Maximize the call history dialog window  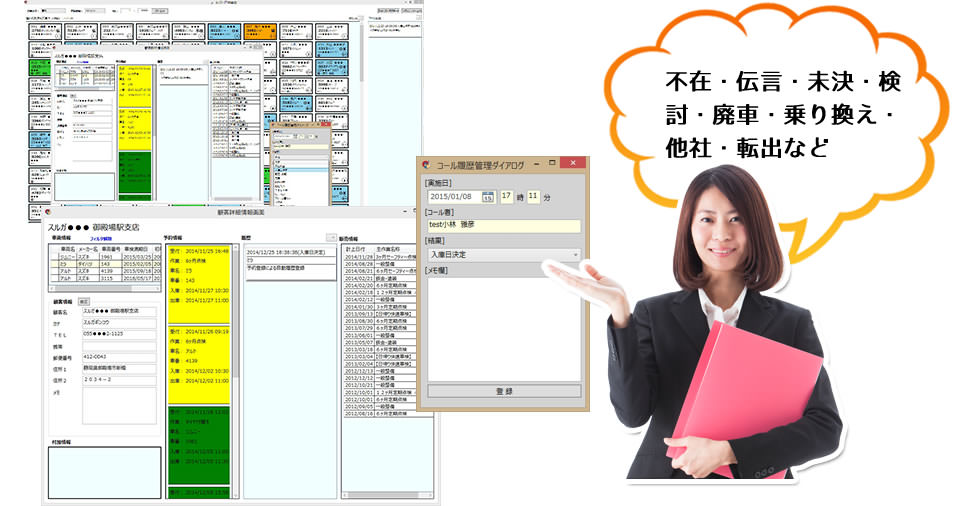552,164
